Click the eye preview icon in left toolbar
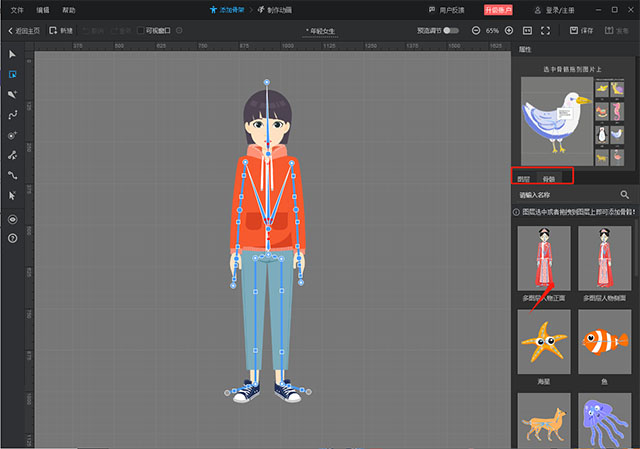640x449 pixels. point(13,218)
